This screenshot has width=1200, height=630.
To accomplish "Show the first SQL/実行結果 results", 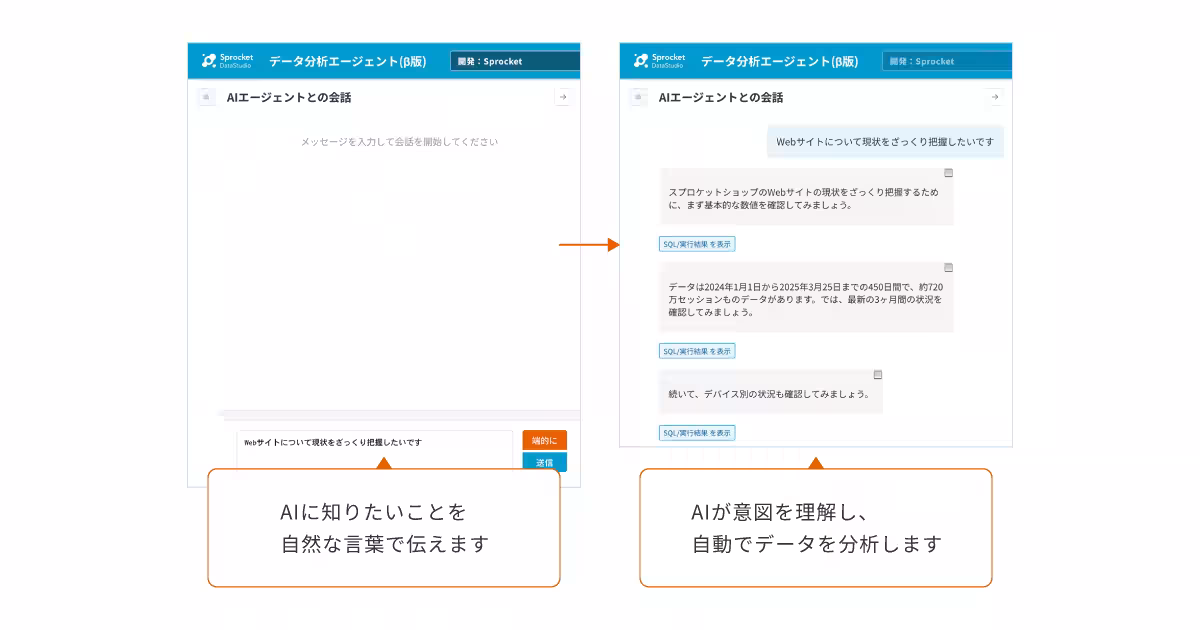I will pos(696,243).
